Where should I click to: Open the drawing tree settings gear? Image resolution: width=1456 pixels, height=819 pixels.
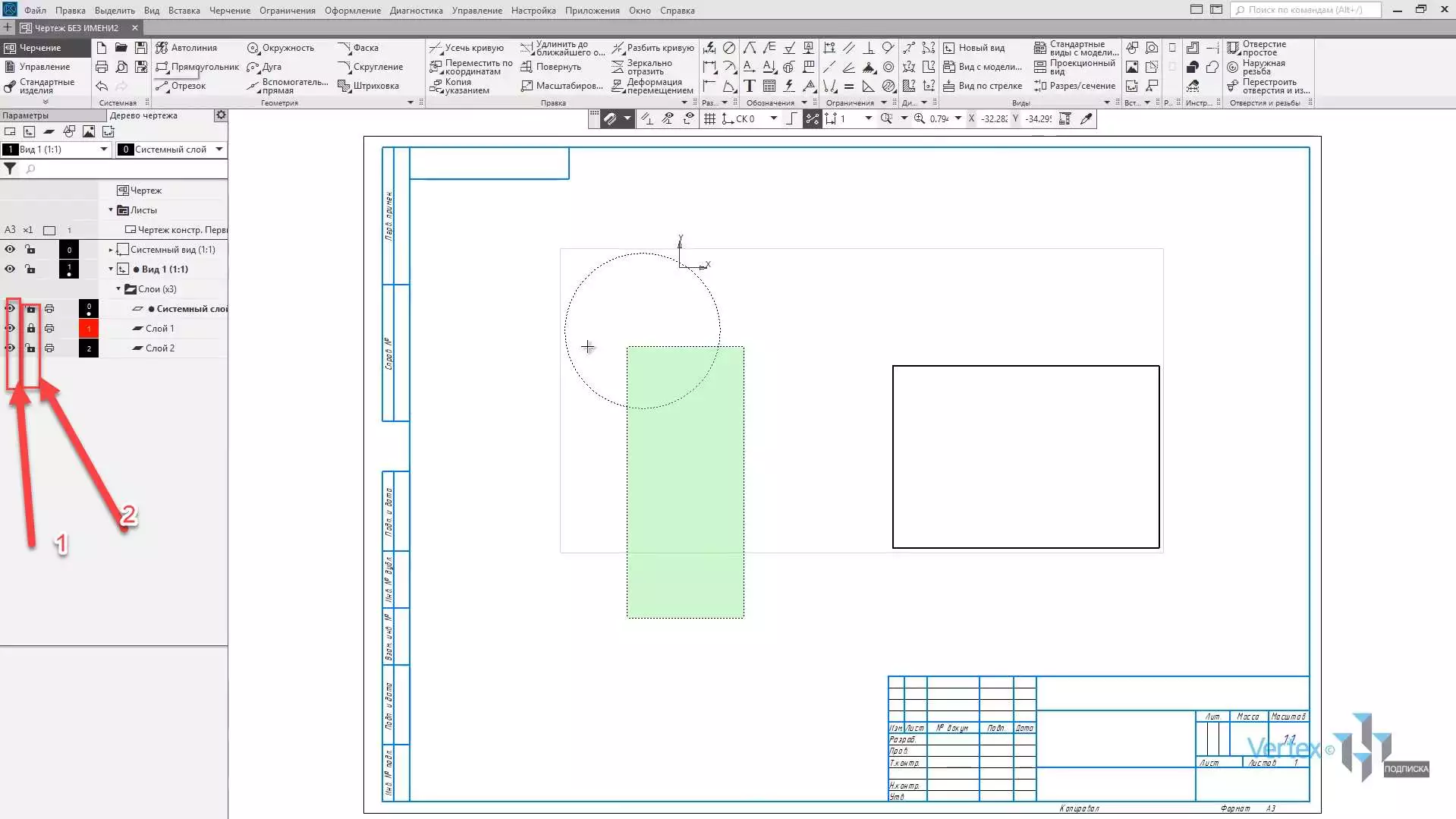[x=221, y=115]
